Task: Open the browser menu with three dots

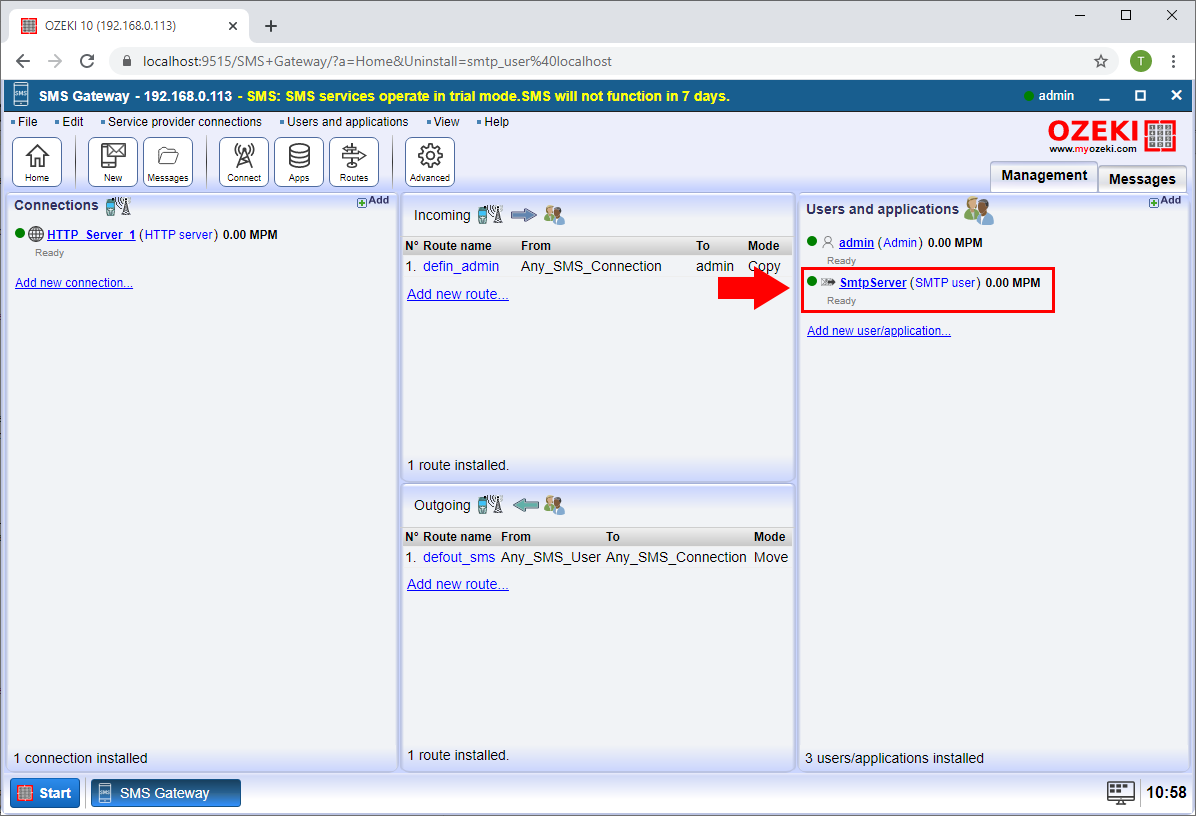Action: point(1173,61)
